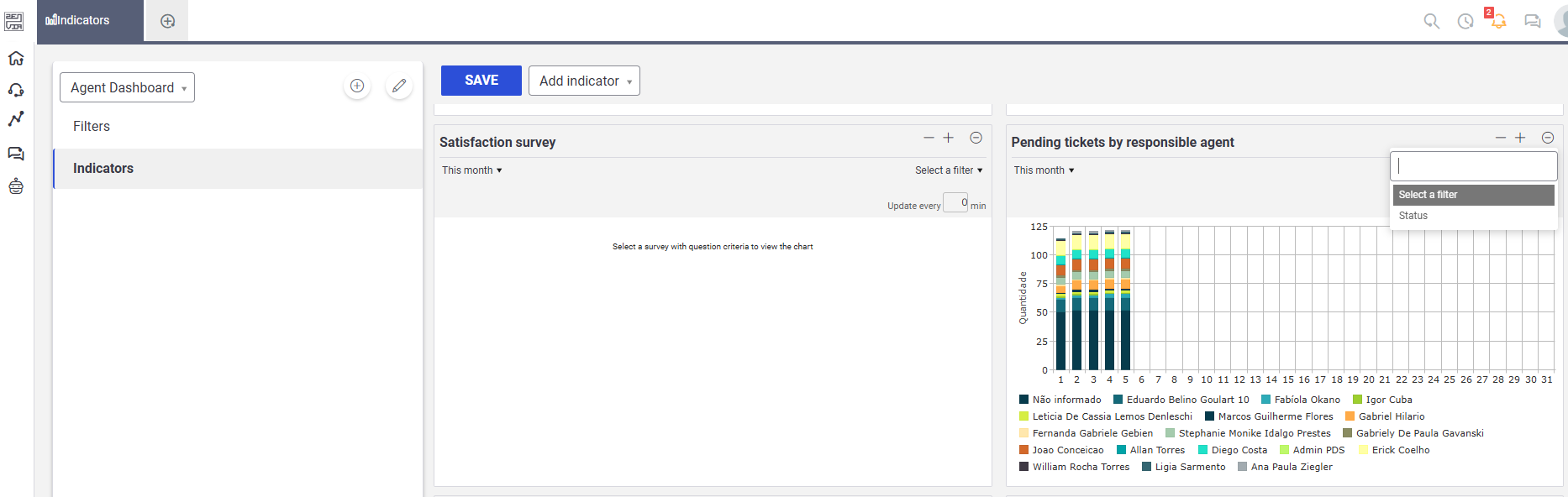This screenshot has height=497, width=1568.
Task: Enlarge the Satisfaction survey panel with plus
Action: pos(948,138)
